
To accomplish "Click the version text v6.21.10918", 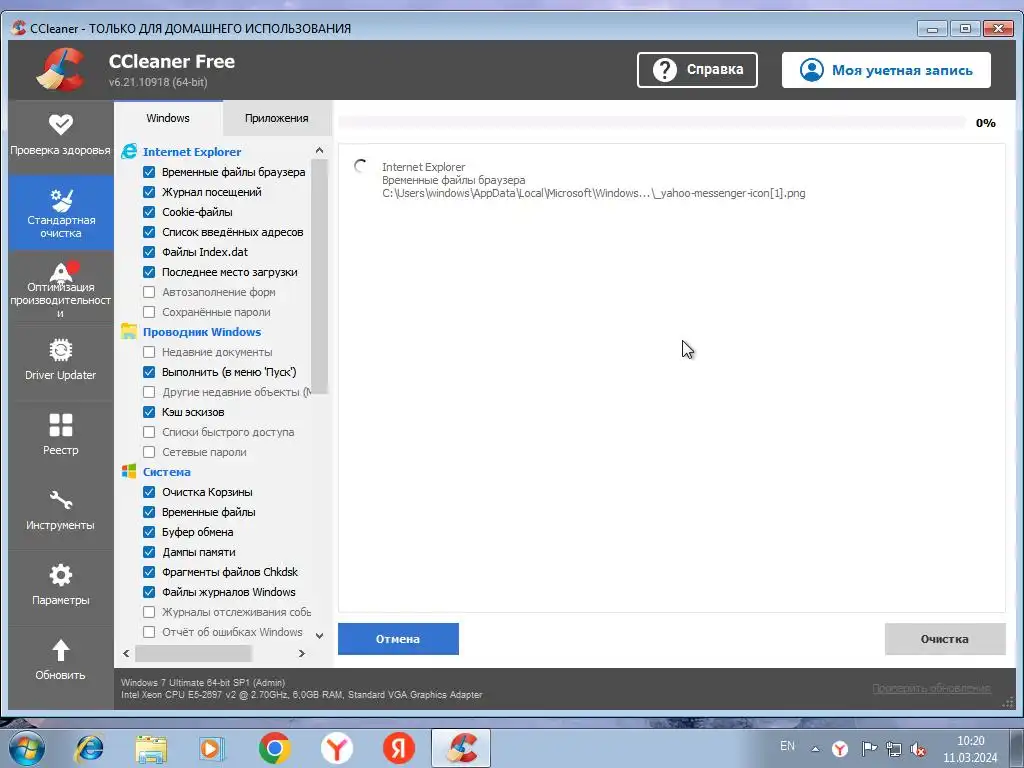I will (158, 82).
